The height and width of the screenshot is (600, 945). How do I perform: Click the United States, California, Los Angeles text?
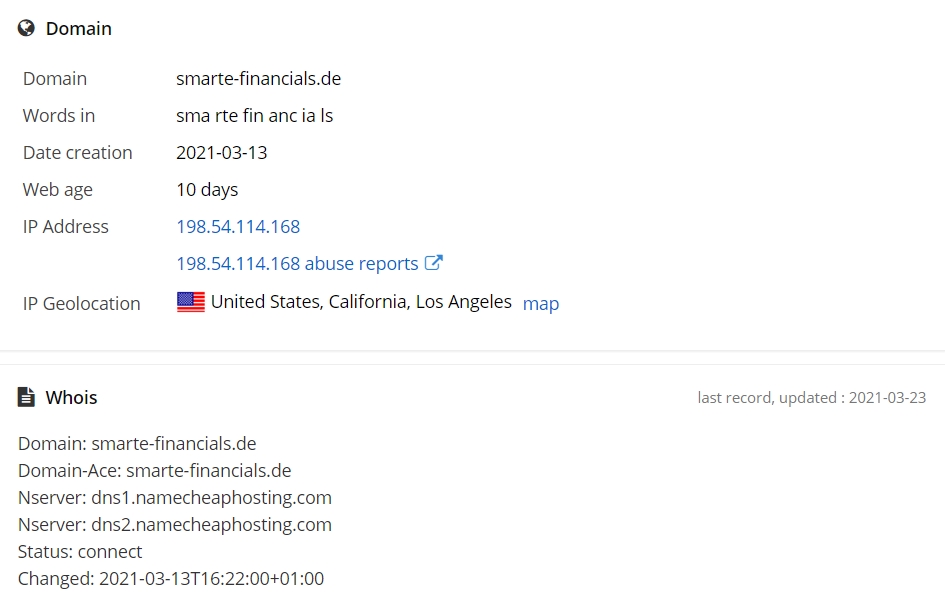tap(361, 302)
